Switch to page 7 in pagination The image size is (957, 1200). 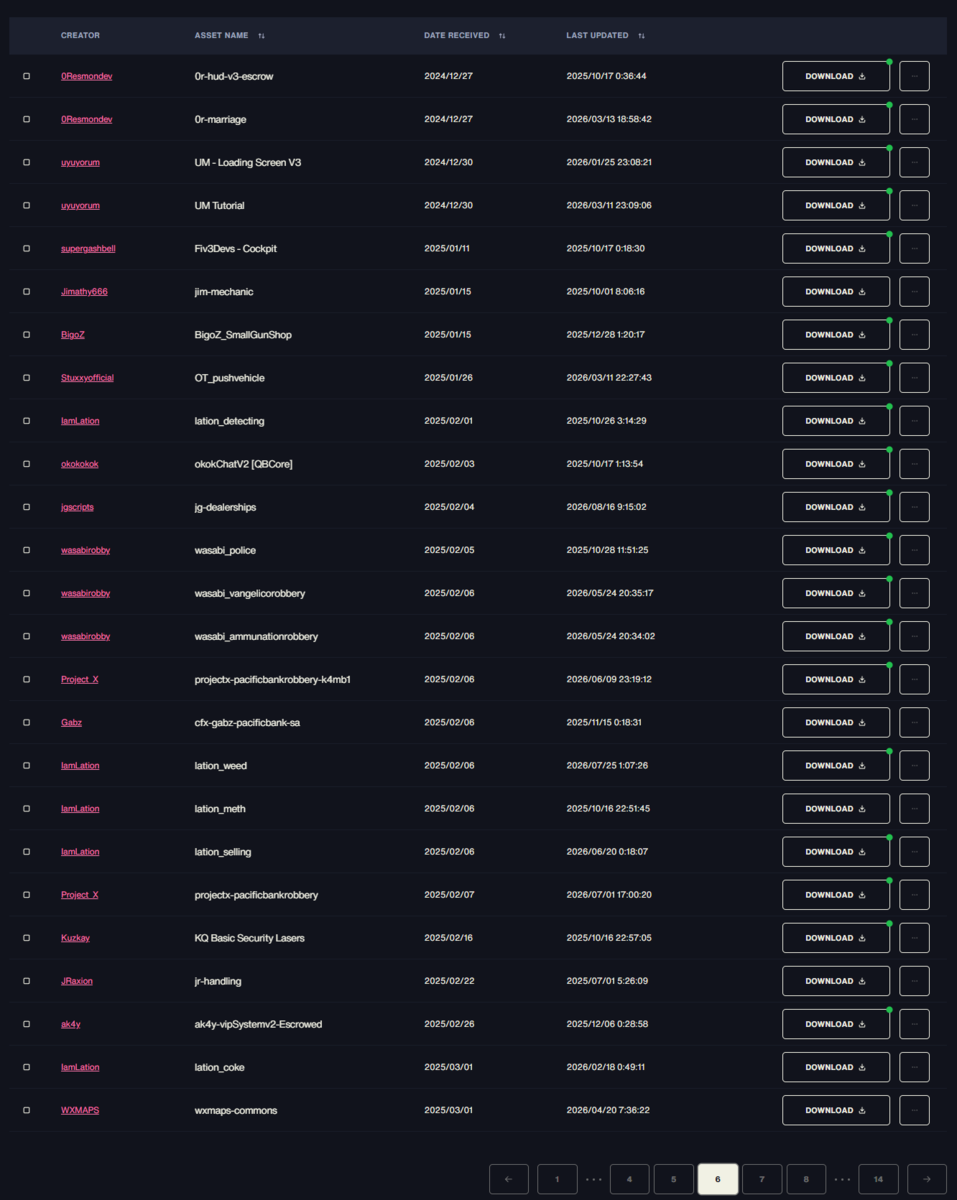762,1179
